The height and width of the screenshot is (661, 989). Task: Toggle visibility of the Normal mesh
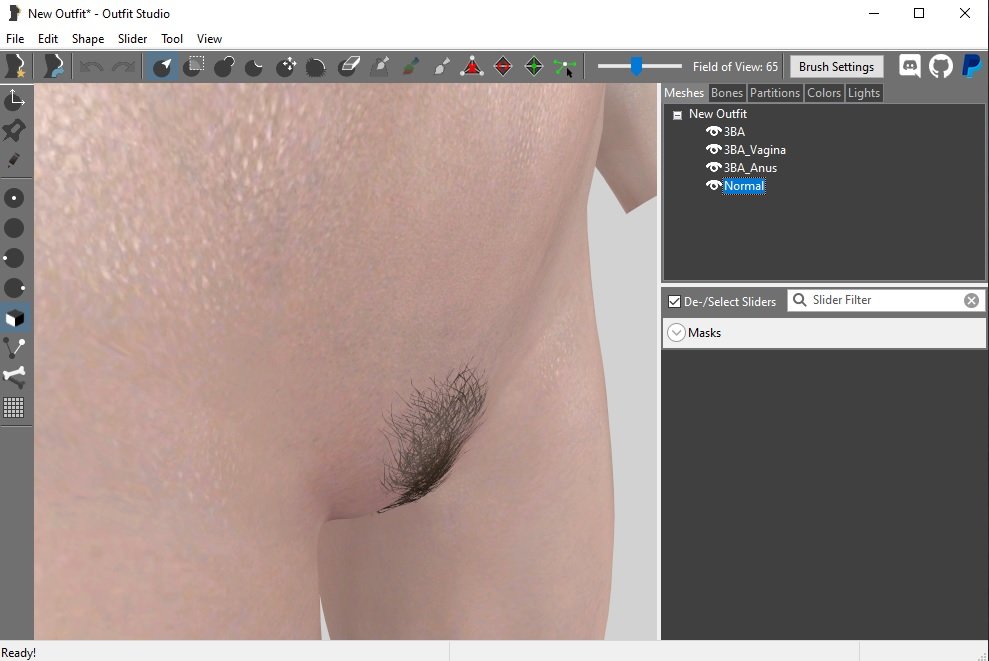pos(713,186)
